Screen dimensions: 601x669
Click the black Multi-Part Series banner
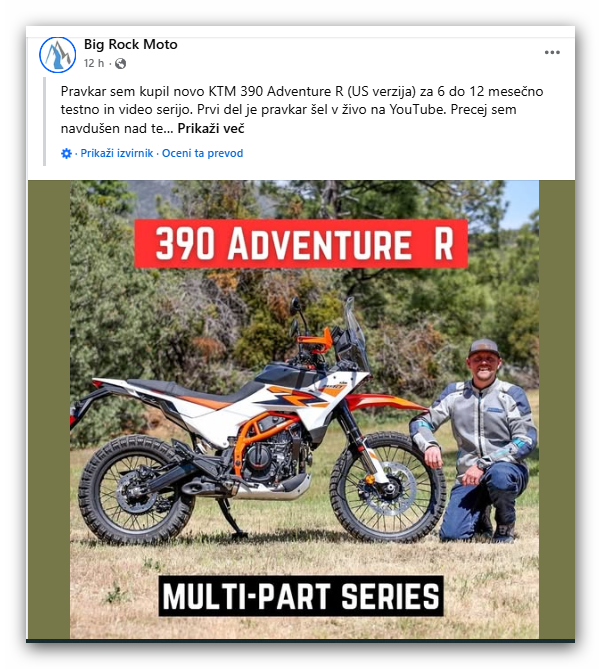point(301,596)
